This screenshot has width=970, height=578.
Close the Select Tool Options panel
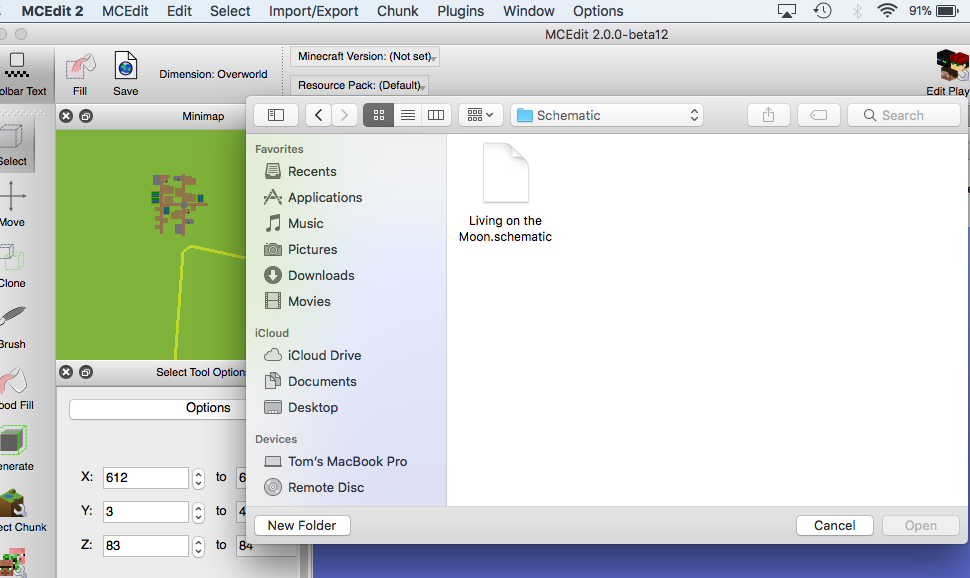click(66, 372)
